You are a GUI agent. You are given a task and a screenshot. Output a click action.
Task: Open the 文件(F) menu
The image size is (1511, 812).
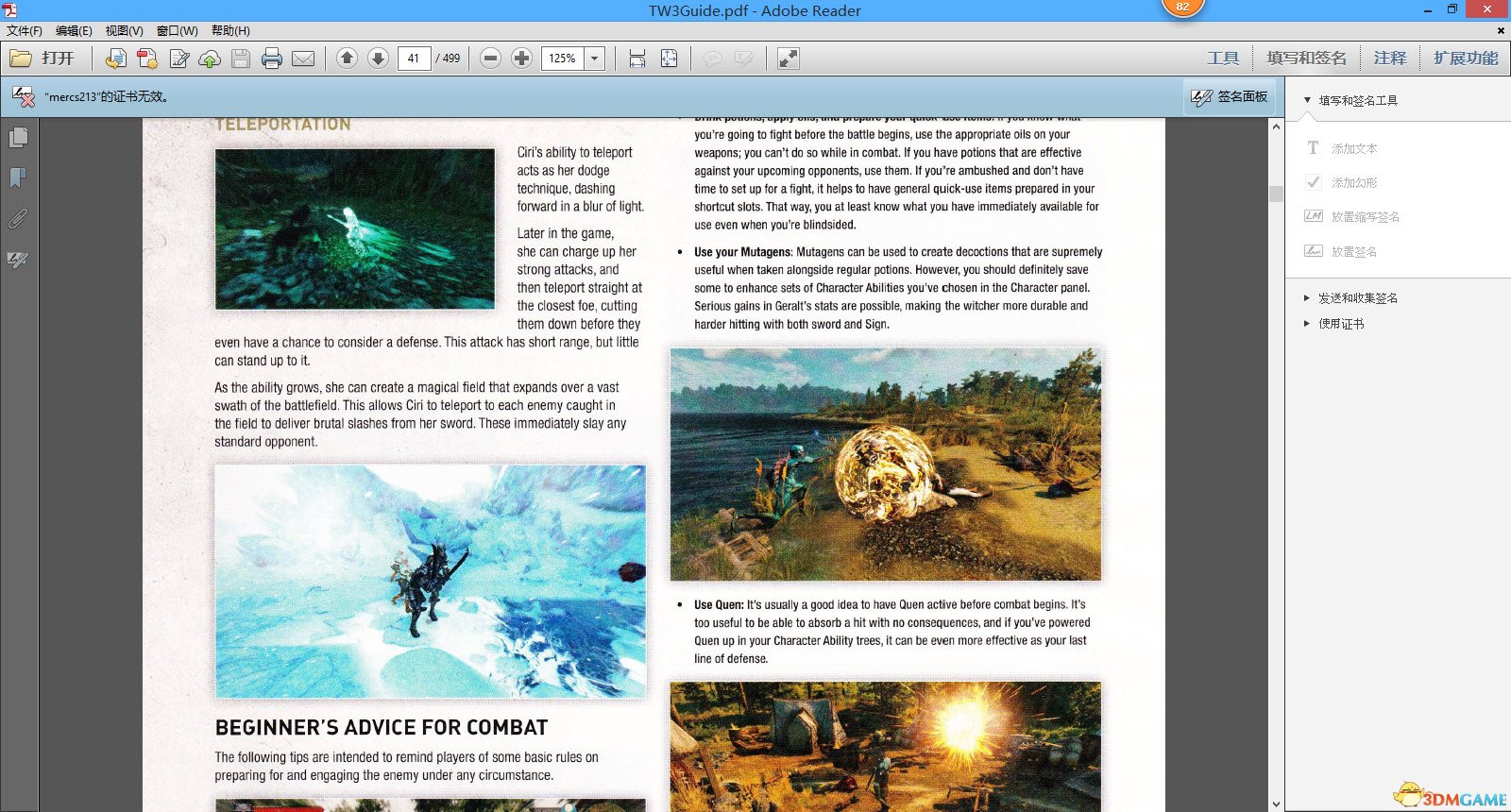pyautogui.click(x=25, y=31)
